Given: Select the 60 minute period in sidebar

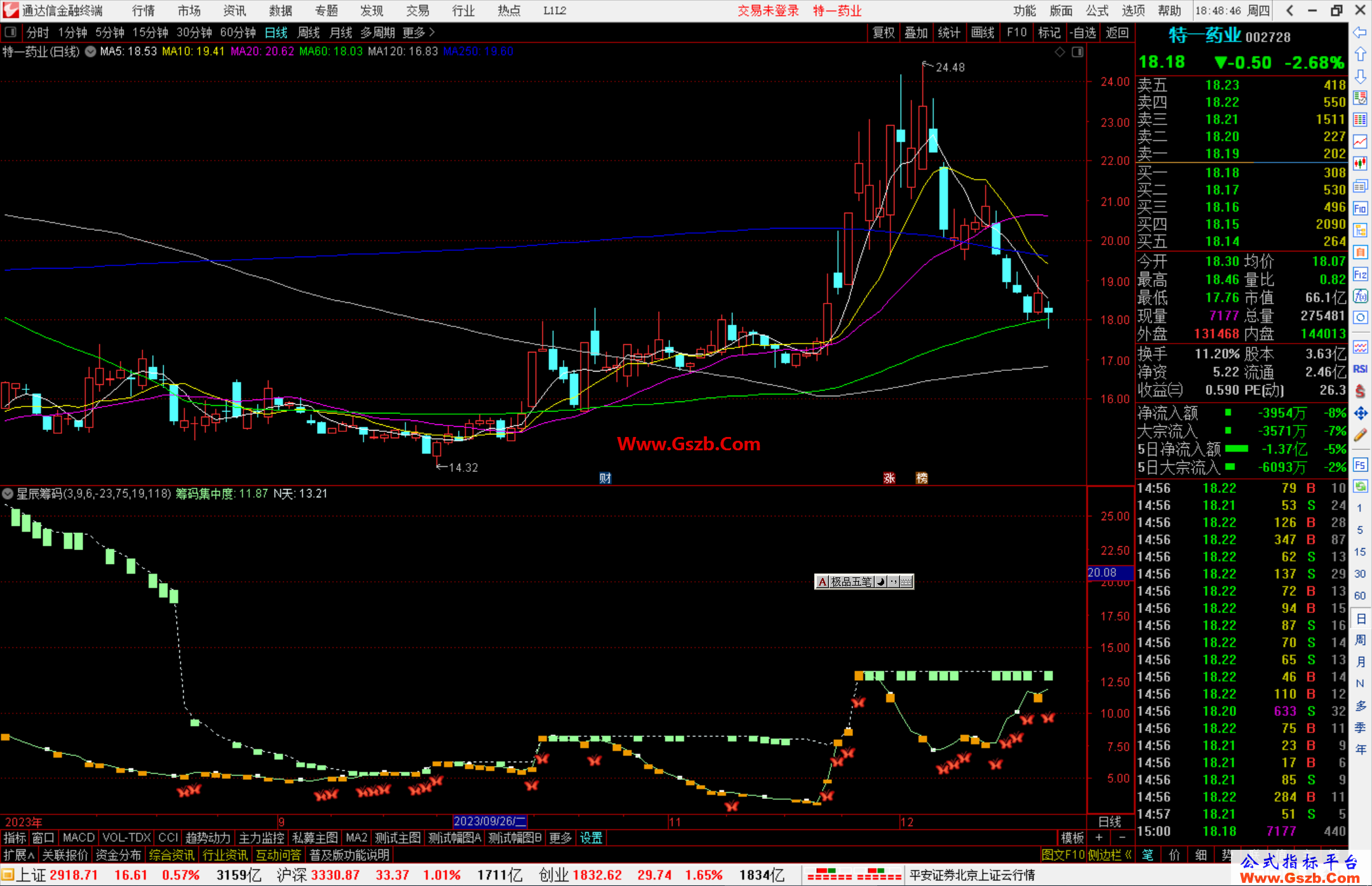Looking at the screenshot, I should click(1360, 596).
